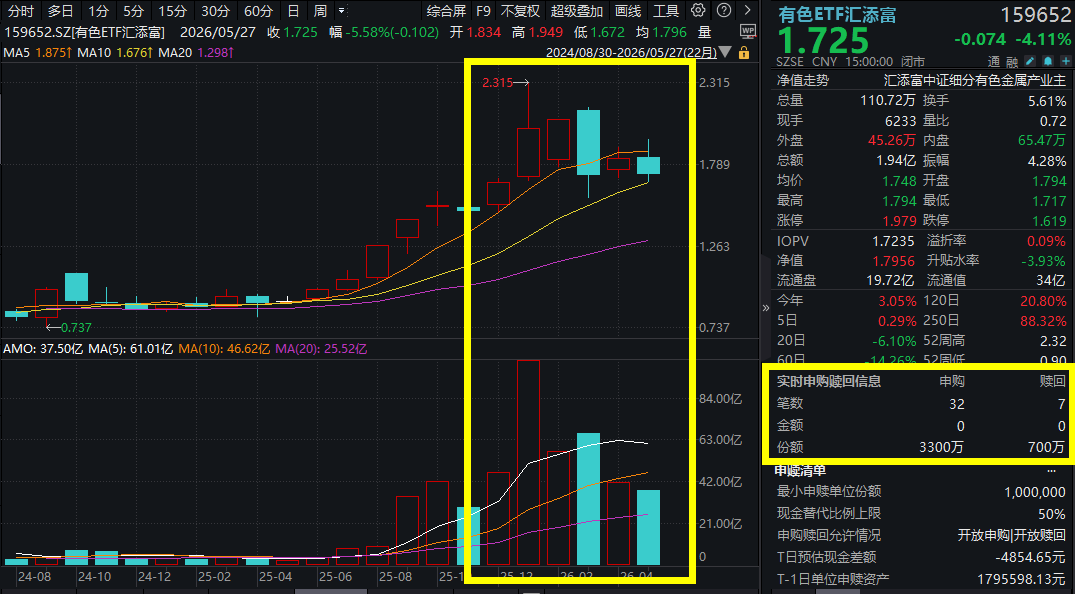Click the 融 margin trading badge
Viewport: 1075px width, 594px height.
pyautogui.click(x=1012, y=62)
